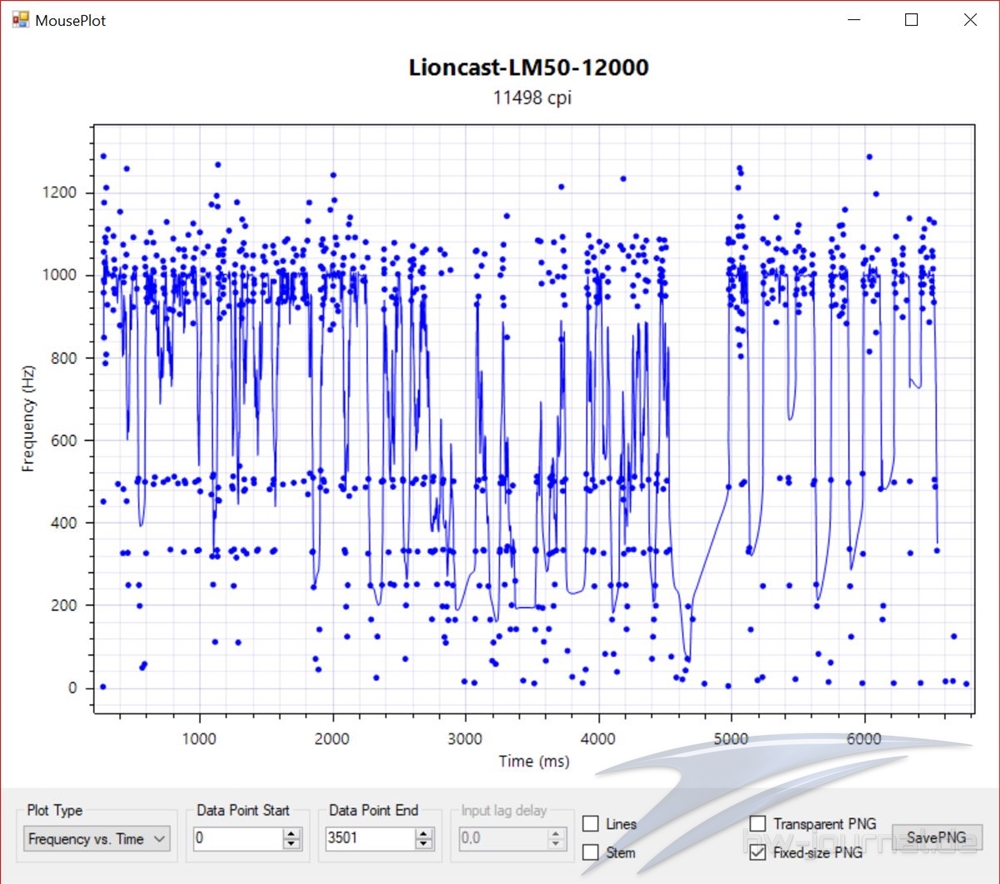
Task: Focus the Data Point Start input field
Action: tap(239, 838)
